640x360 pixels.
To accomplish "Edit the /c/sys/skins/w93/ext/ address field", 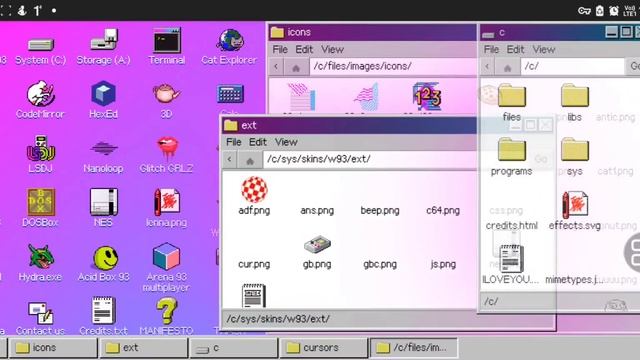I will [x=370, y=159].
